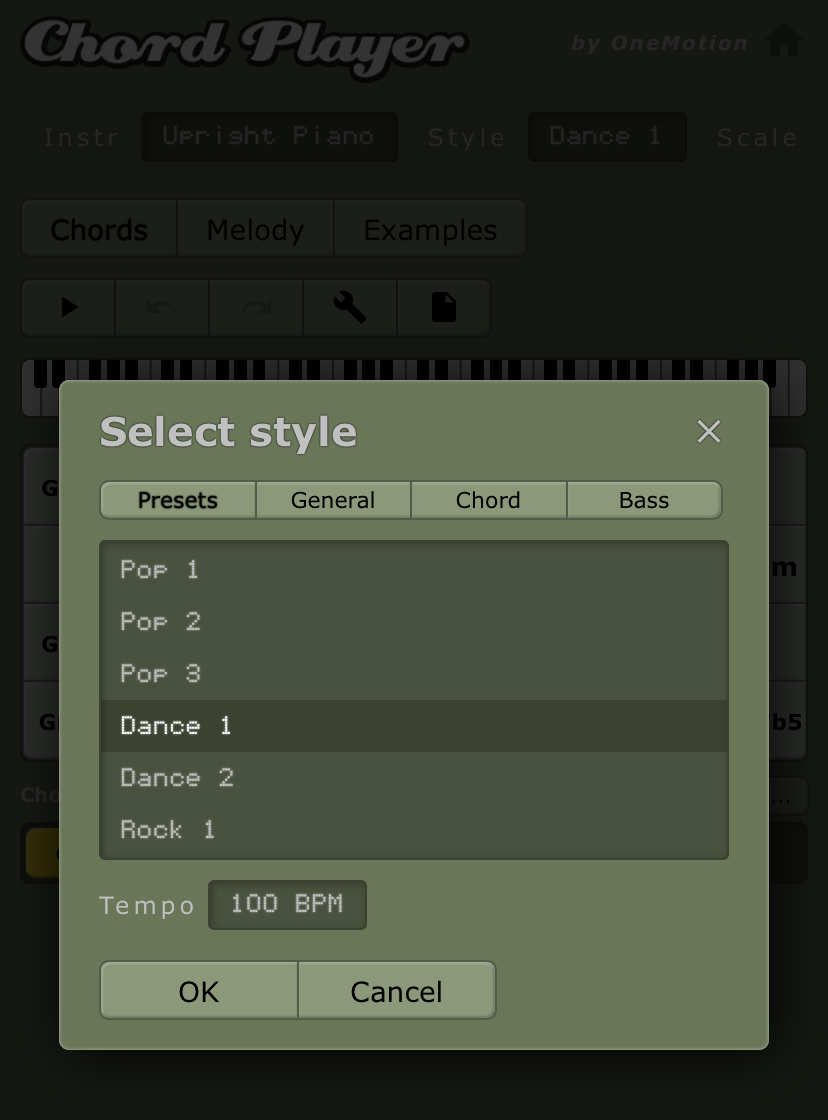Select the Pop 1 style preset
Viewport: 828px width, 1120px height.
(159, 569)
